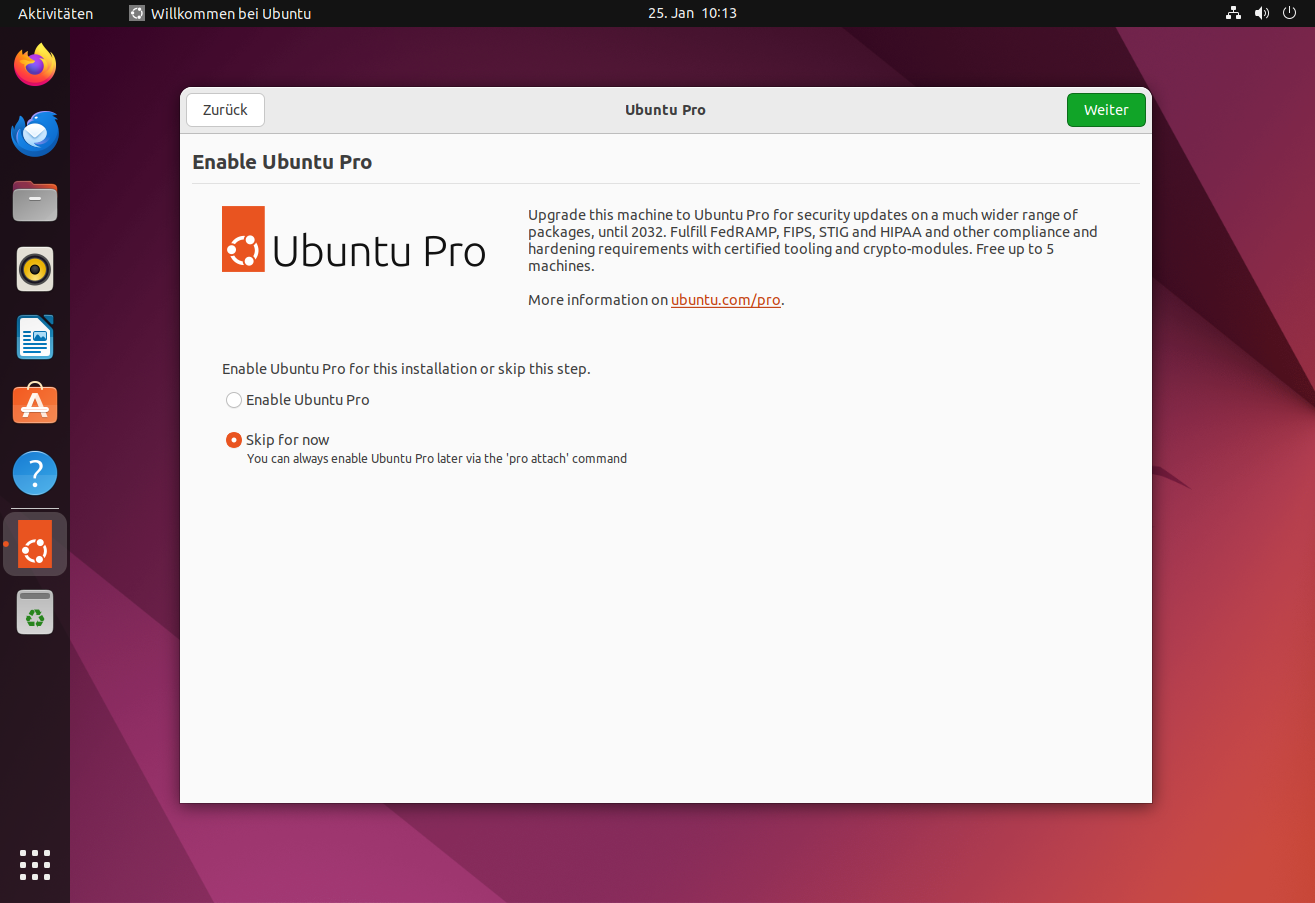Show applications grid
Viewport: 1315px width, 903px height.
click(x=35, y=865)
